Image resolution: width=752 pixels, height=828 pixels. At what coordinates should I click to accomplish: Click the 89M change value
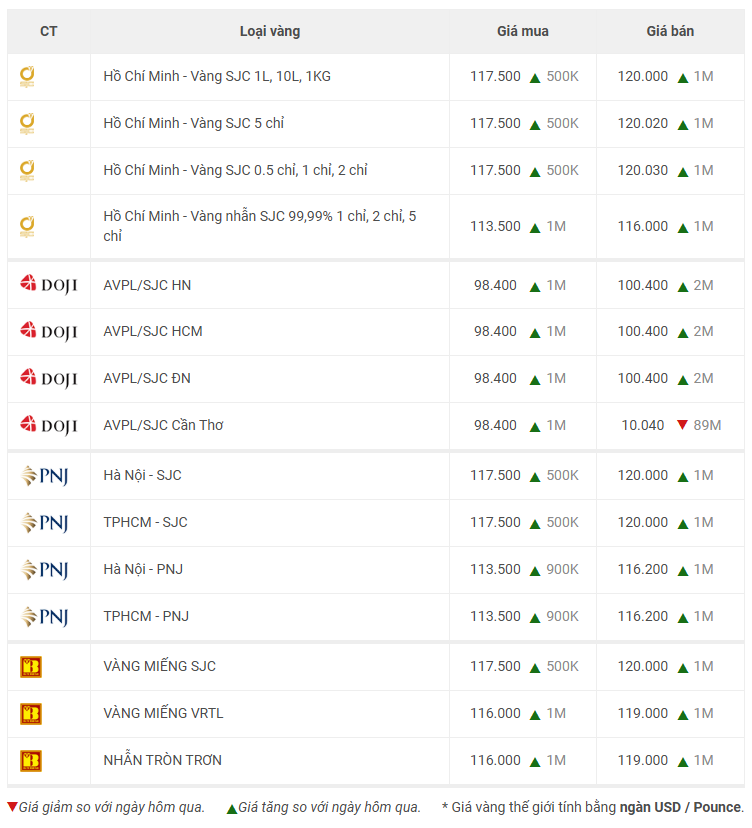pos(707,426)
